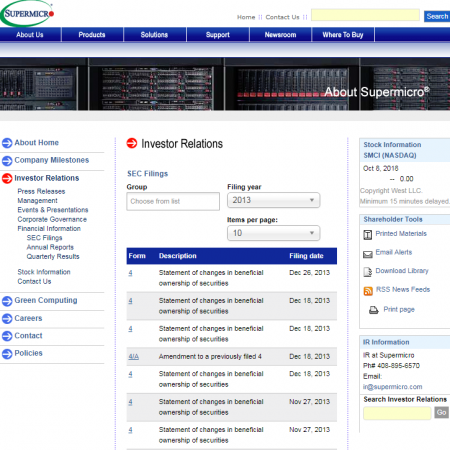Open the About Us menu
Screen dimensions: 450x450
(30, 35)
